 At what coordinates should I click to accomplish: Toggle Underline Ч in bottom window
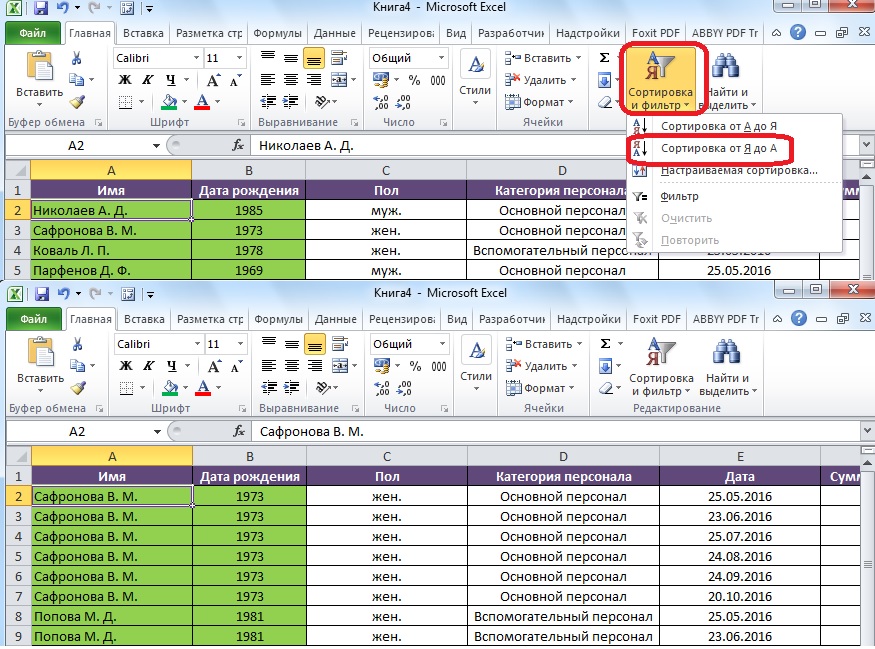point(171,366)
